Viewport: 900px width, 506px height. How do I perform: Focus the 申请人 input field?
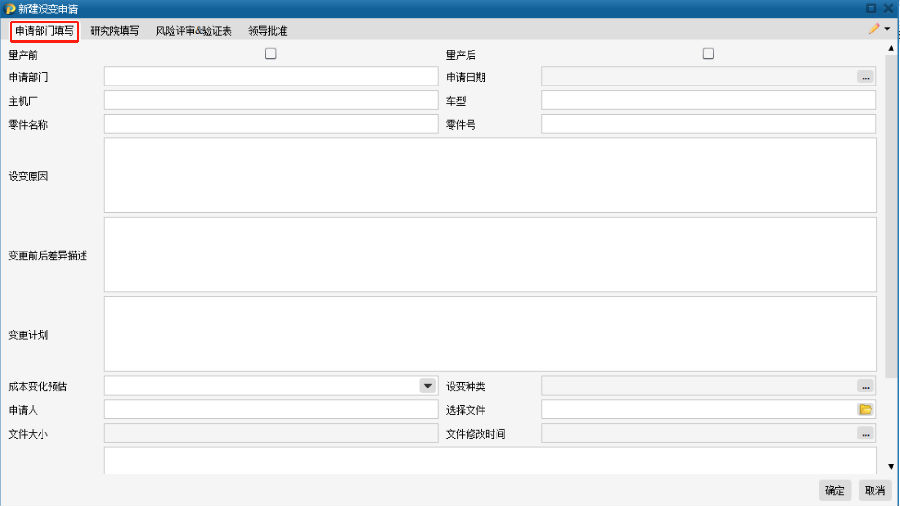point(271,410)
